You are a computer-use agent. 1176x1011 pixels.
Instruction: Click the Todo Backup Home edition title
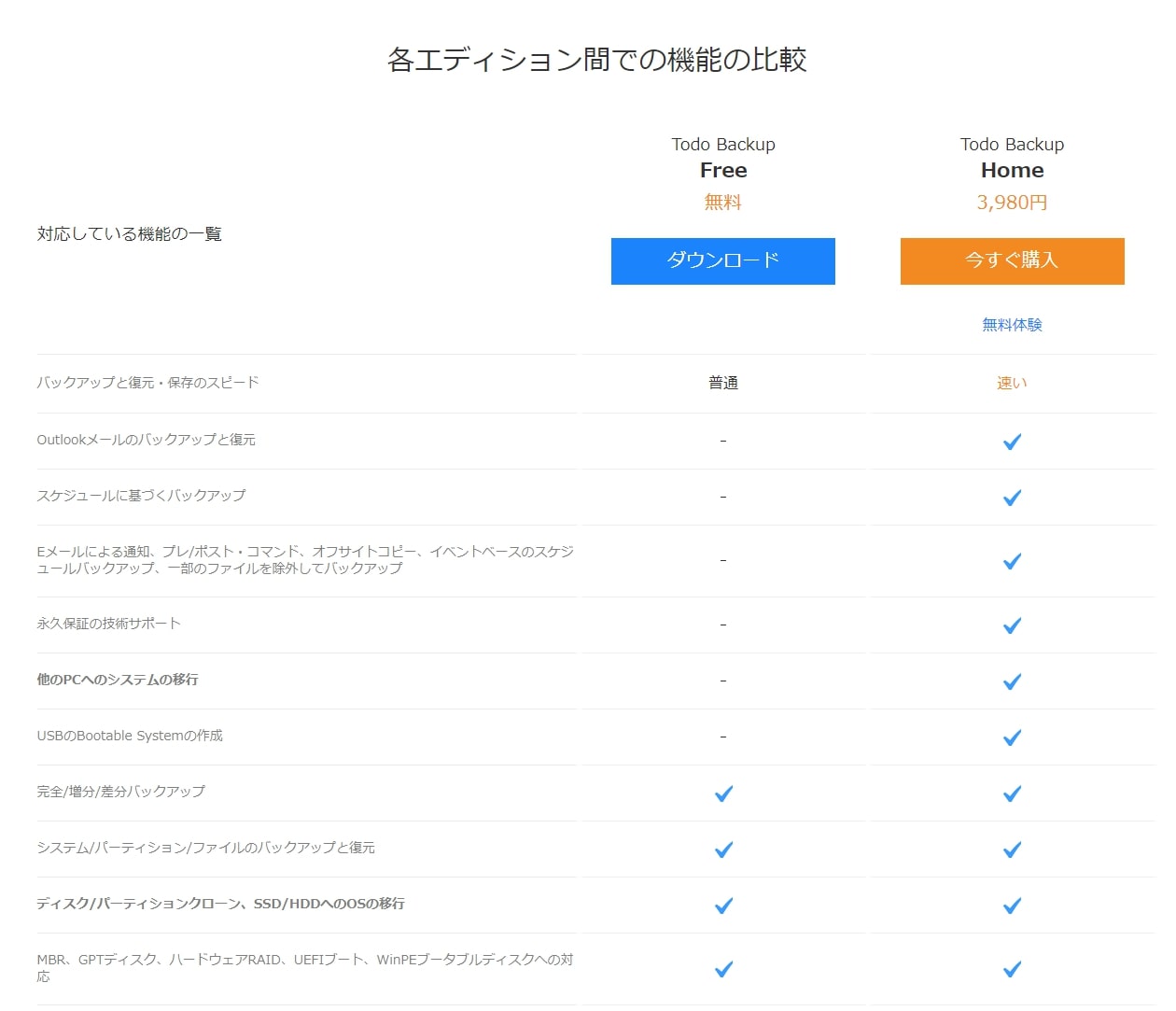coord(1012,158)
